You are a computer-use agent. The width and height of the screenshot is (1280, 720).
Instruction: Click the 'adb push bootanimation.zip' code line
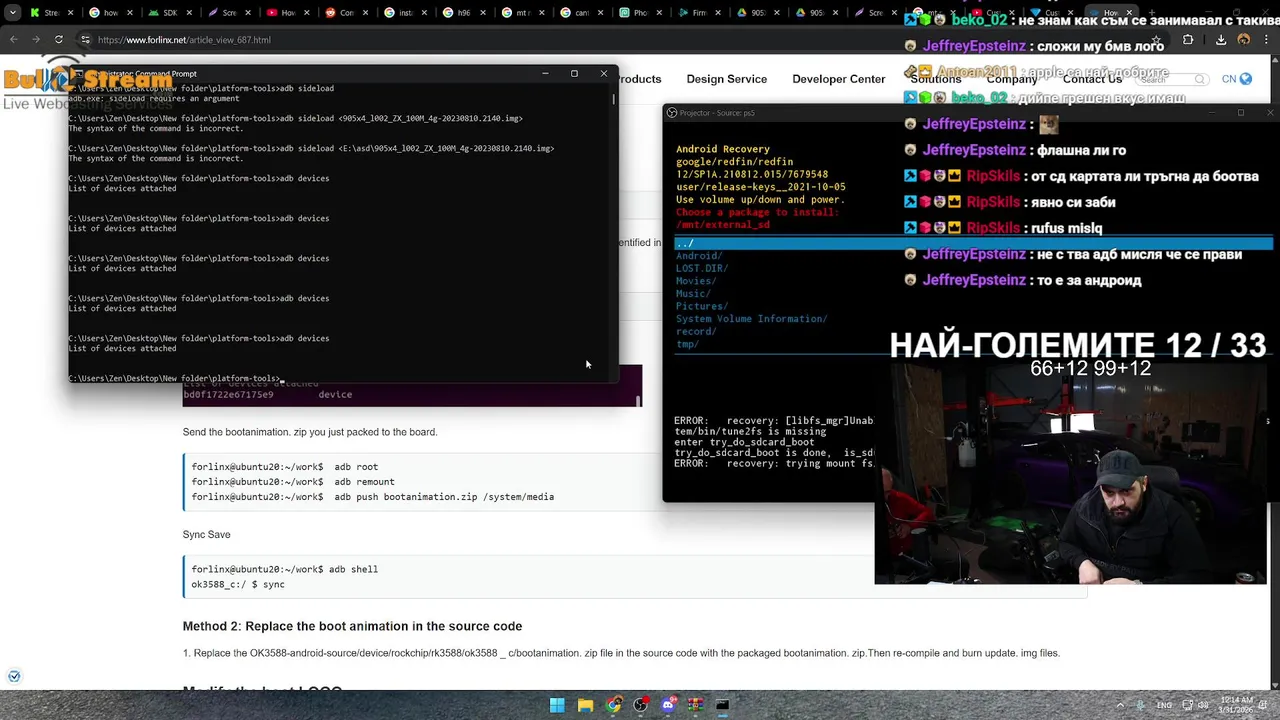pyautogui.click(x=372, y=497)
